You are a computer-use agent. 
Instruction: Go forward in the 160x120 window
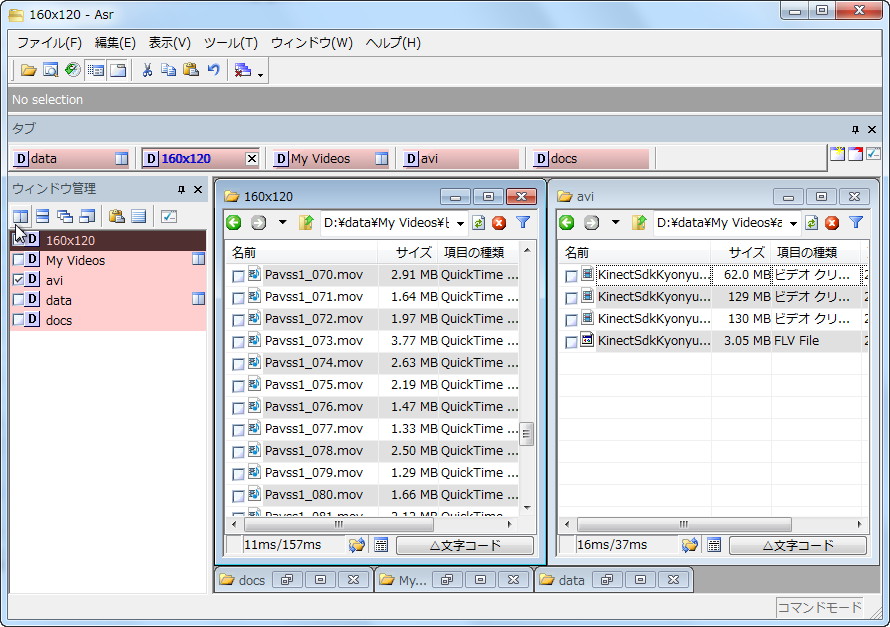(258, 223)
